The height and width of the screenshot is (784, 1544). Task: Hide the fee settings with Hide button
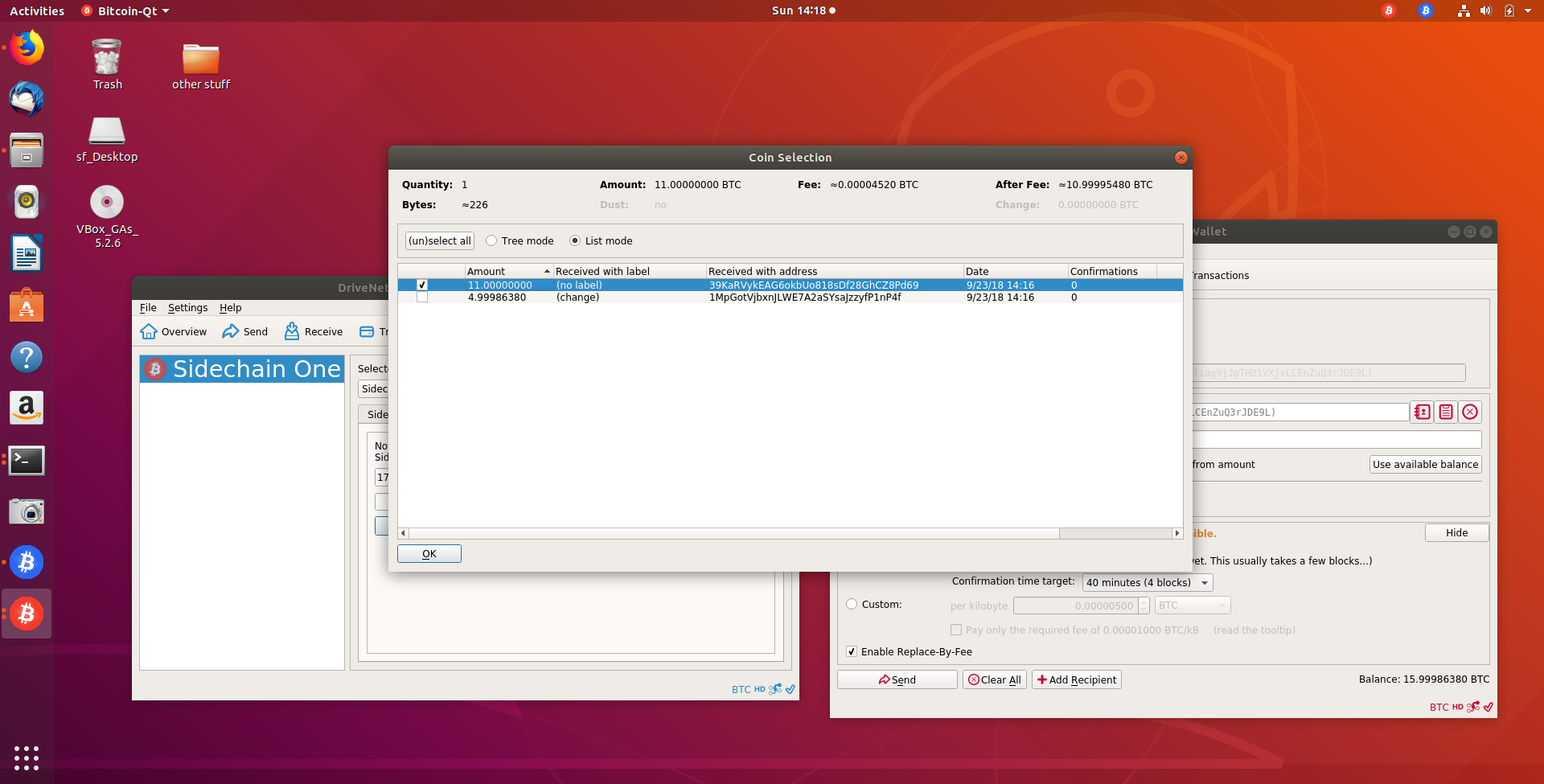(x=1456, y=532)
